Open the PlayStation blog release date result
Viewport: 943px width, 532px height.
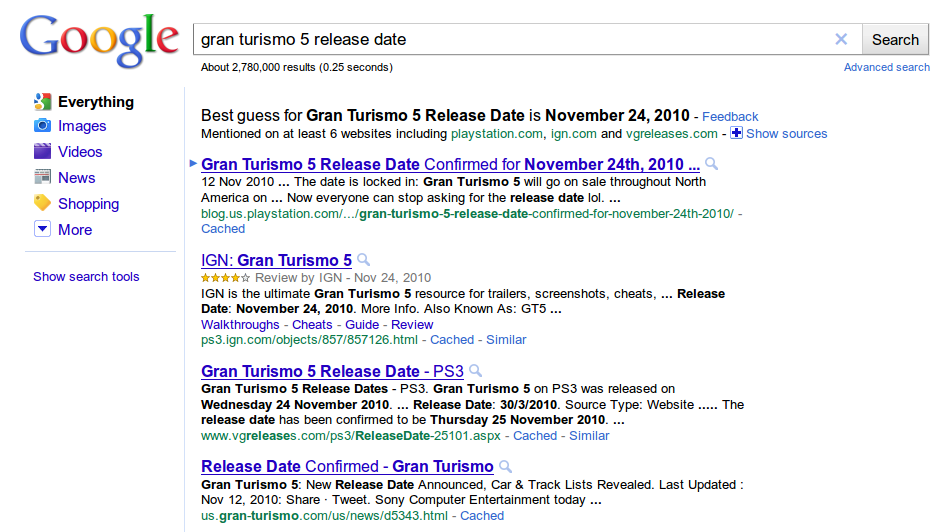coord(450,164)
